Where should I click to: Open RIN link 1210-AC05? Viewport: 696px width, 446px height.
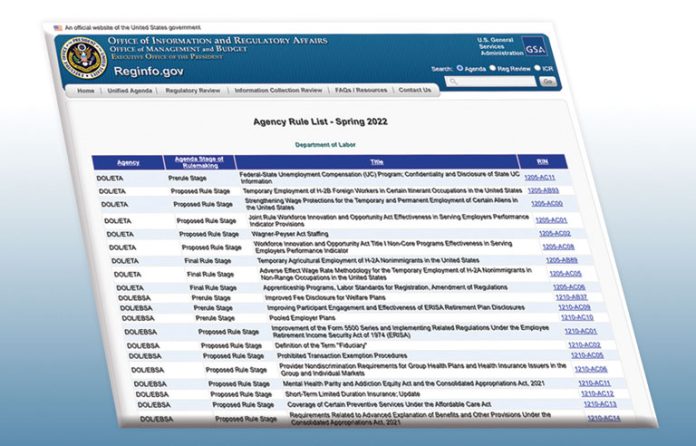click(587, 355)
